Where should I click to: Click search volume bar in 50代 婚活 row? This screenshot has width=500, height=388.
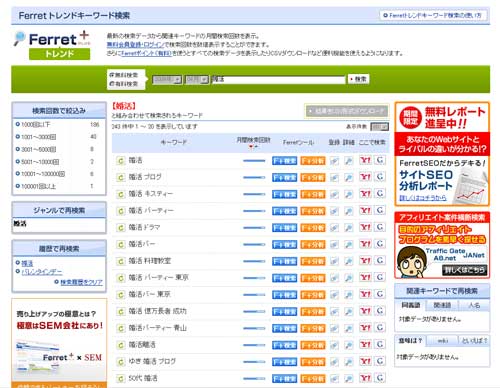254,379
